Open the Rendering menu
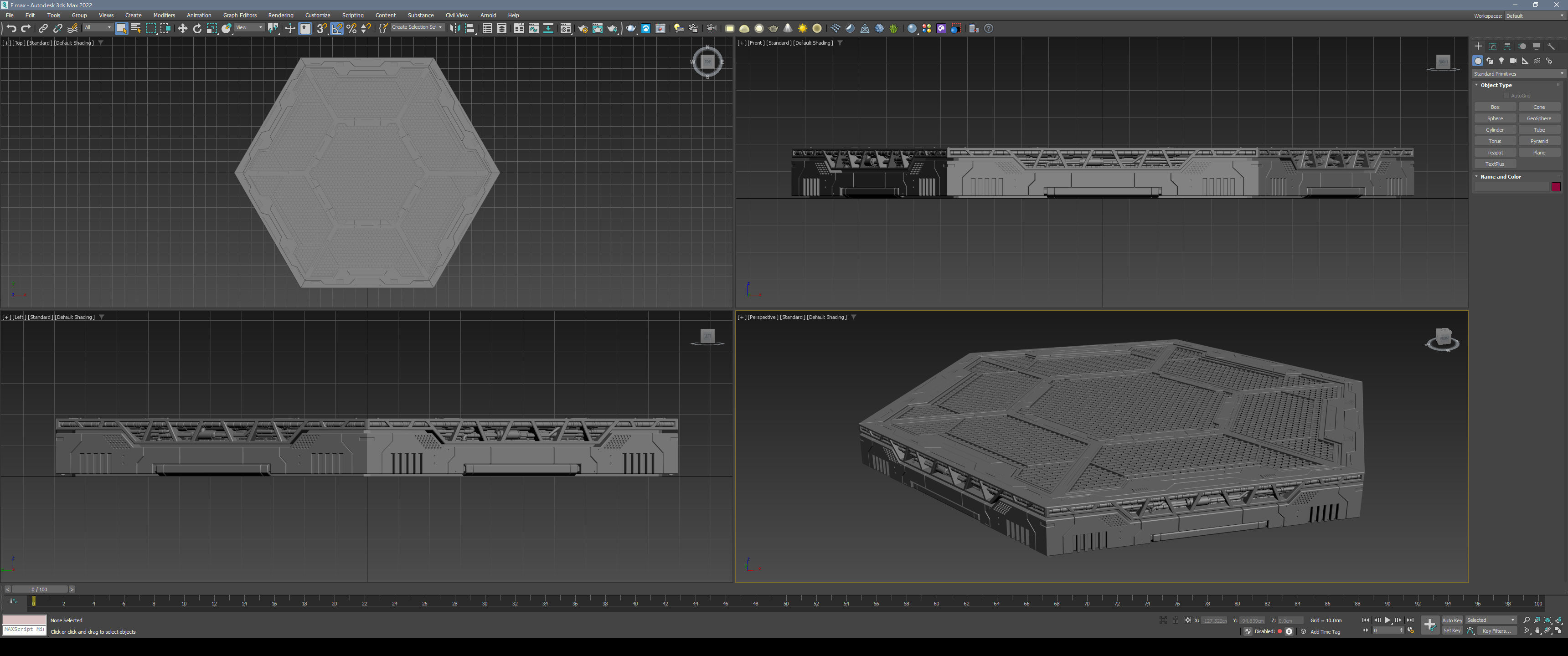The image size is (1568, 656). [x=280, y=15]
